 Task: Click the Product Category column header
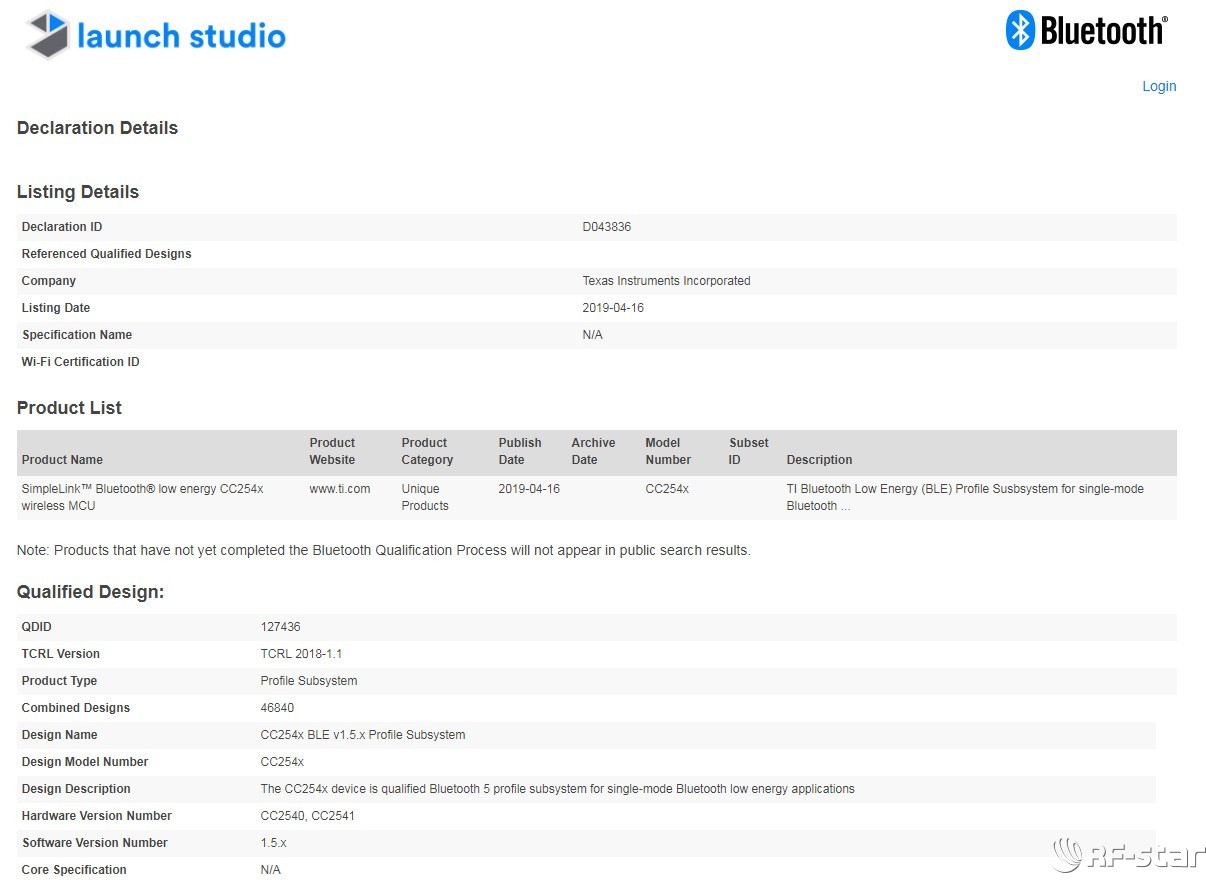point(428,451)
